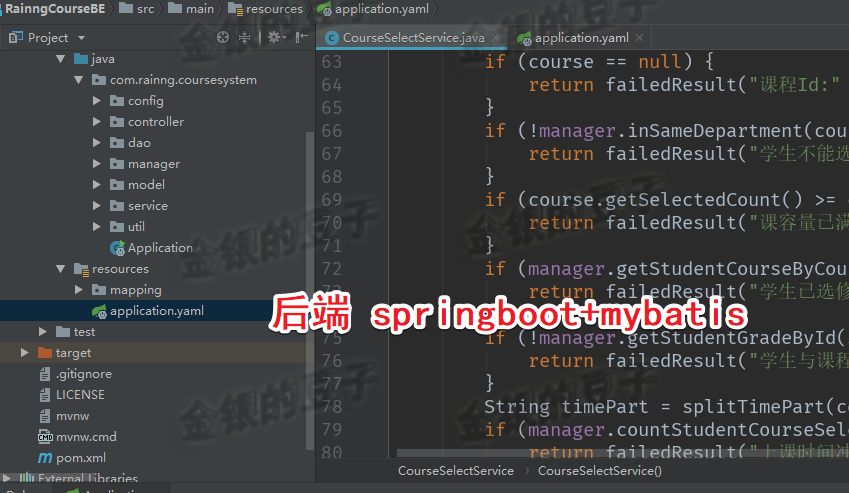Switch to application.yaml editor tab
The width and height of the screenshot is (849, 493).
tap(582, 38)
